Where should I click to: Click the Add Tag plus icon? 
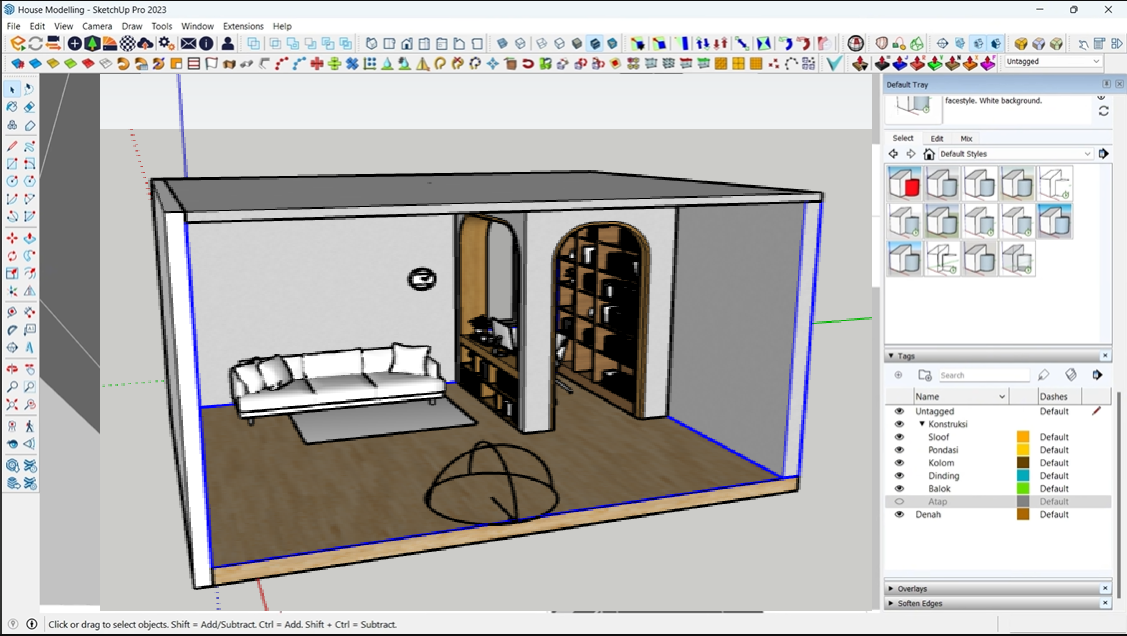coord(898,375)
